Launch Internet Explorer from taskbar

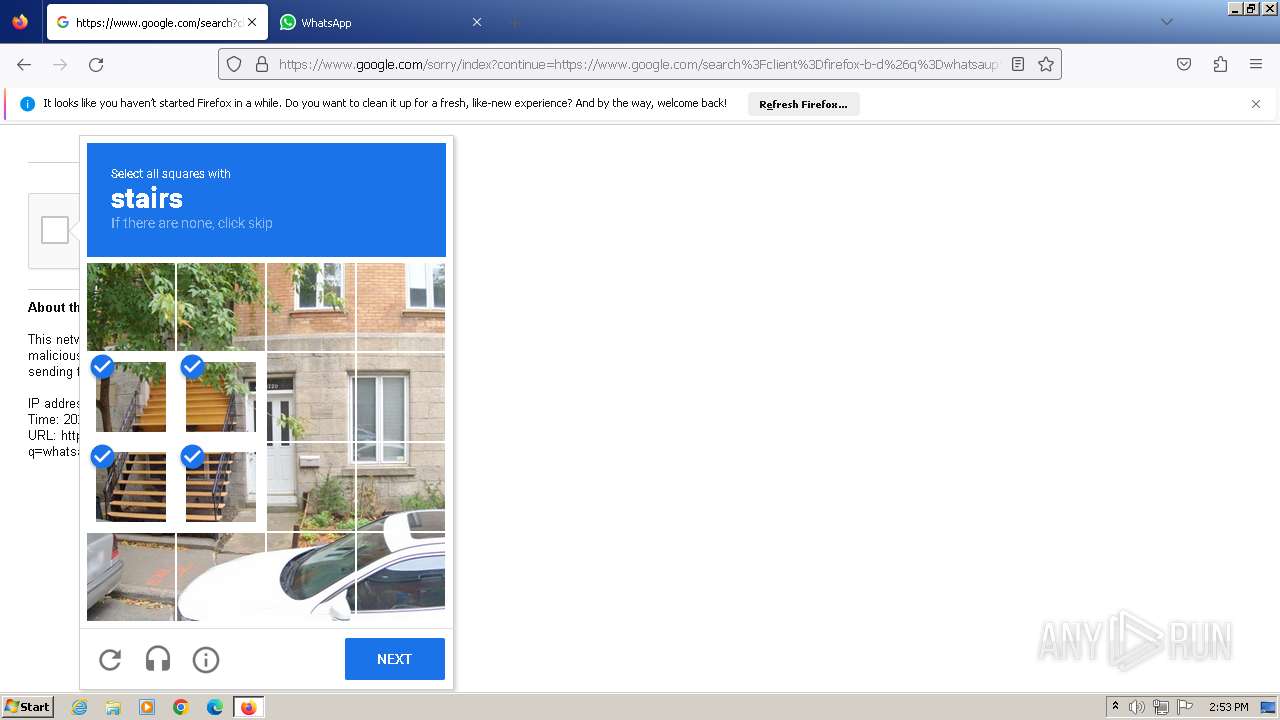point(79,707)
